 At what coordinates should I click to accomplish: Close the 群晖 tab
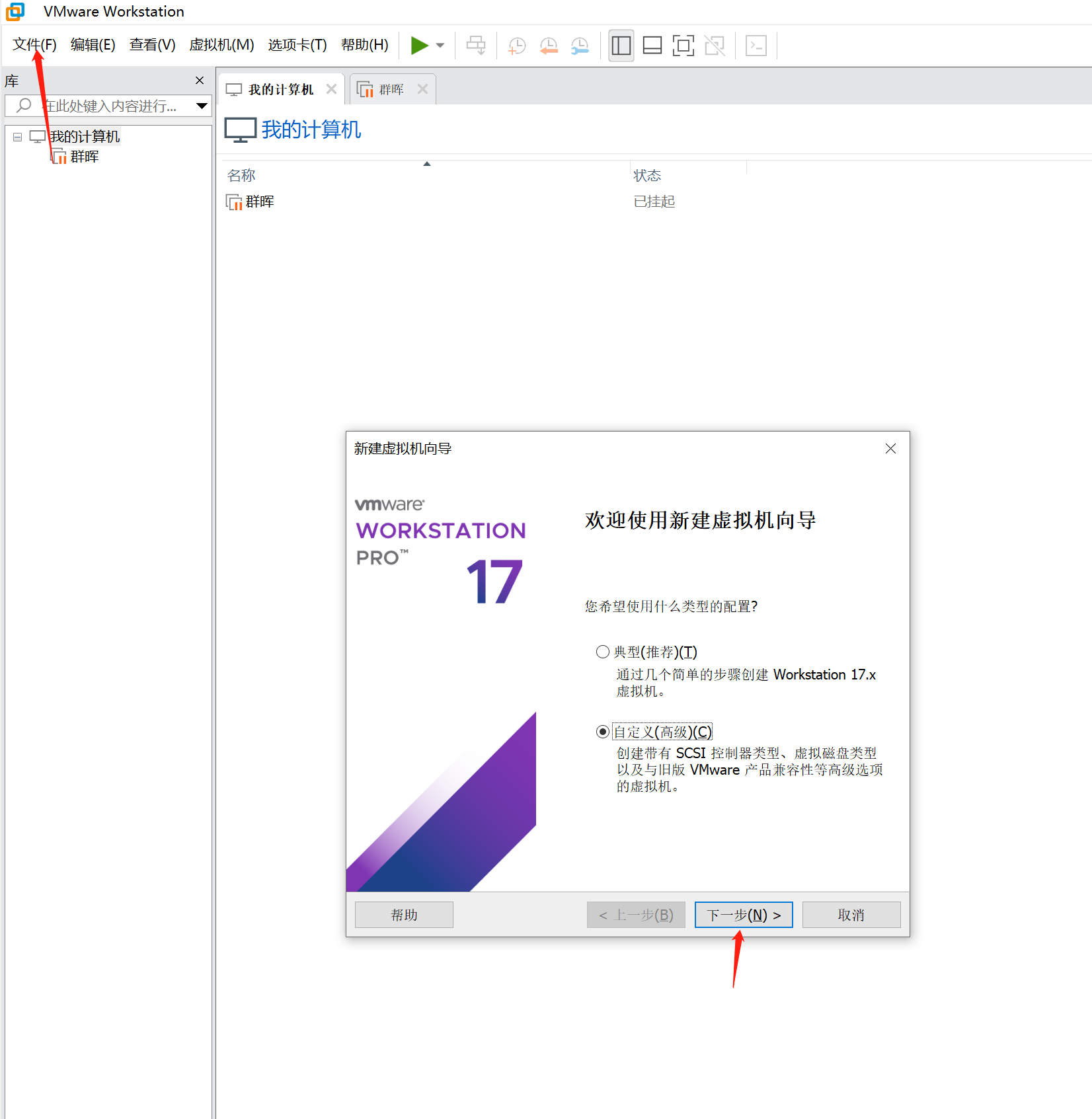(x=423, y=89)
